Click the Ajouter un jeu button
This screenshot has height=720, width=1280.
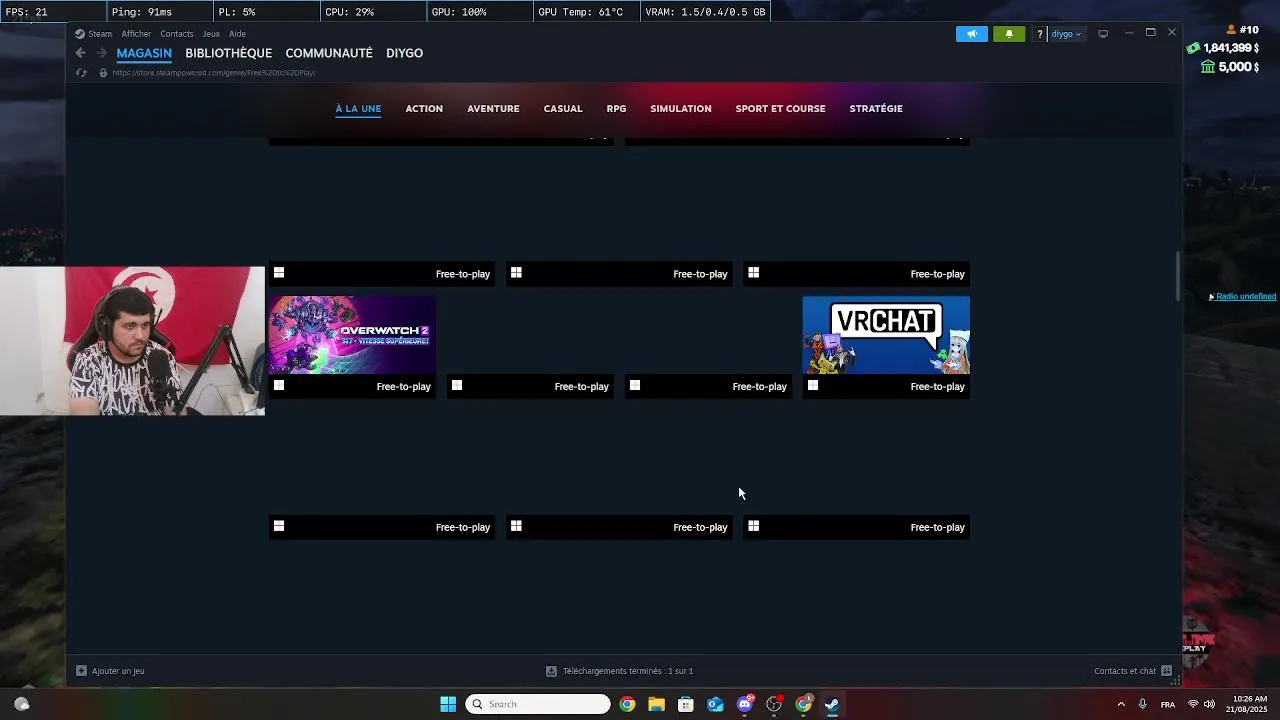[x=111, y=671]
